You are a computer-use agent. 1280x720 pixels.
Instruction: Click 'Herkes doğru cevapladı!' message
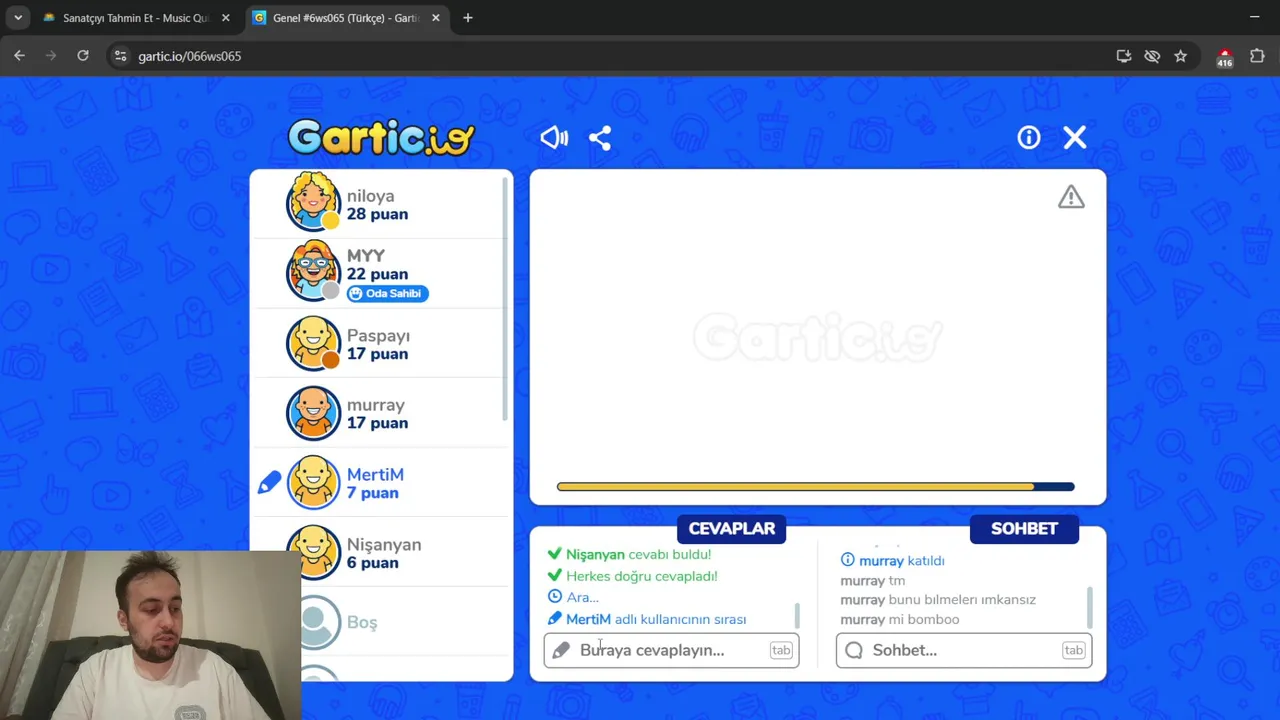[x=642, y=576]
